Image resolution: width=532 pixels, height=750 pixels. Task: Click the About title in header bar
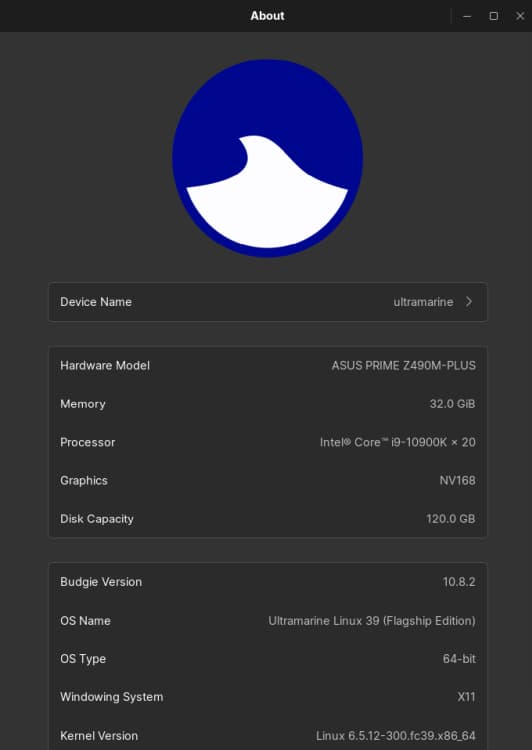click(267, 16)
